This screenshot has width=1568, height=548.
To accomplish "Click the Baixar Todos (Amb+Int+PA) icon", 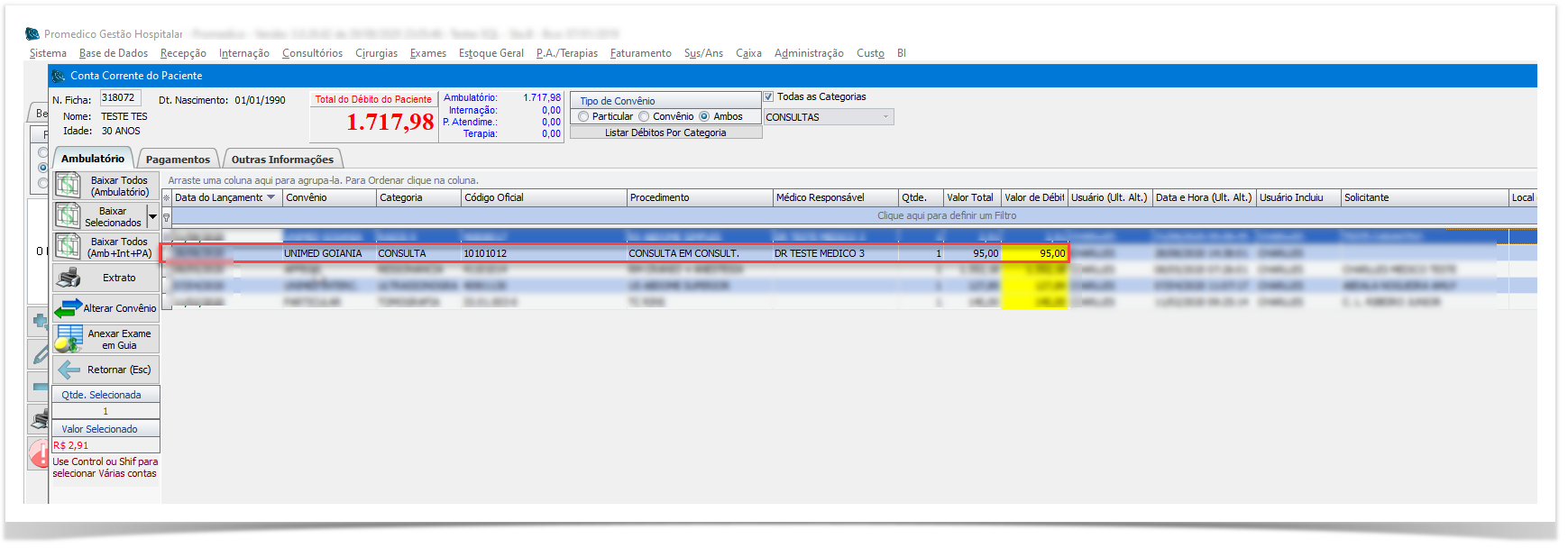I will (69, 247).
